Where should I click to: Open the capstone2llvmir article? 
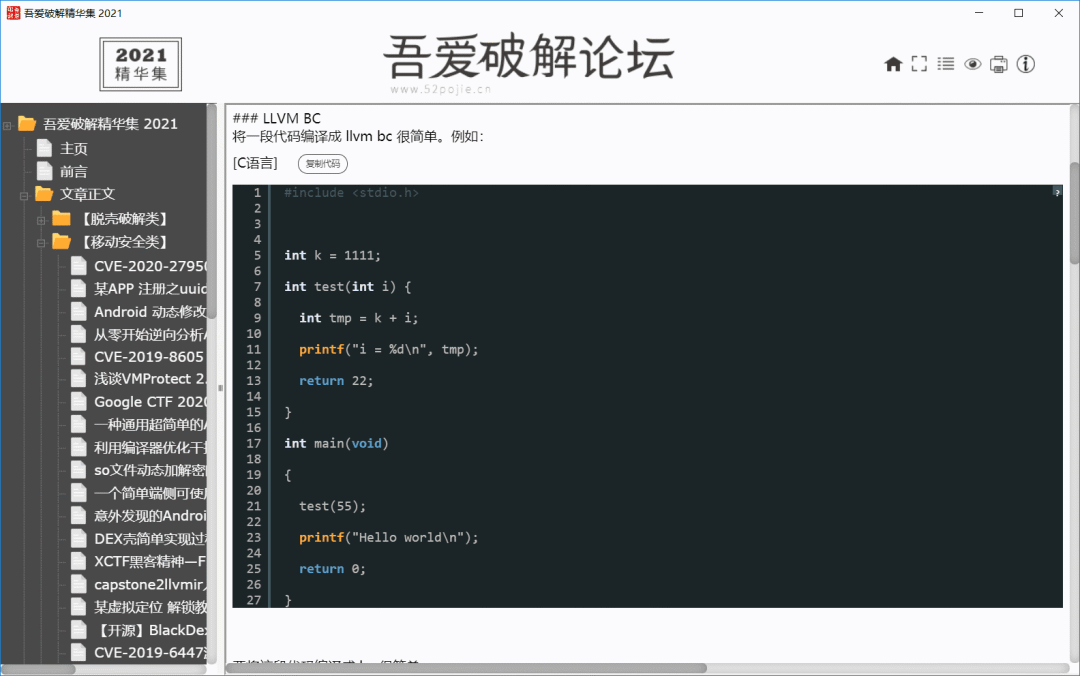[x=150, y=584]
